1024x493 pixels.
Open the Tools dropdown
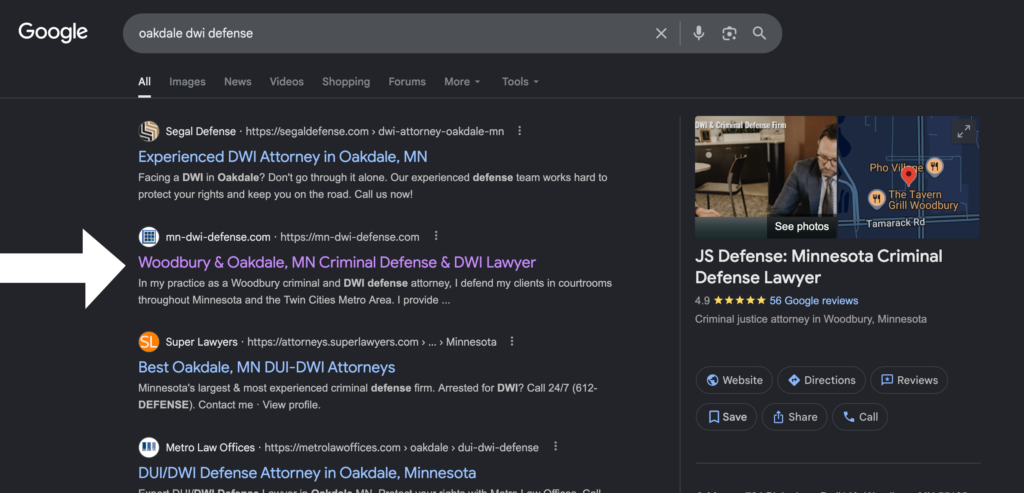(520, 82)
